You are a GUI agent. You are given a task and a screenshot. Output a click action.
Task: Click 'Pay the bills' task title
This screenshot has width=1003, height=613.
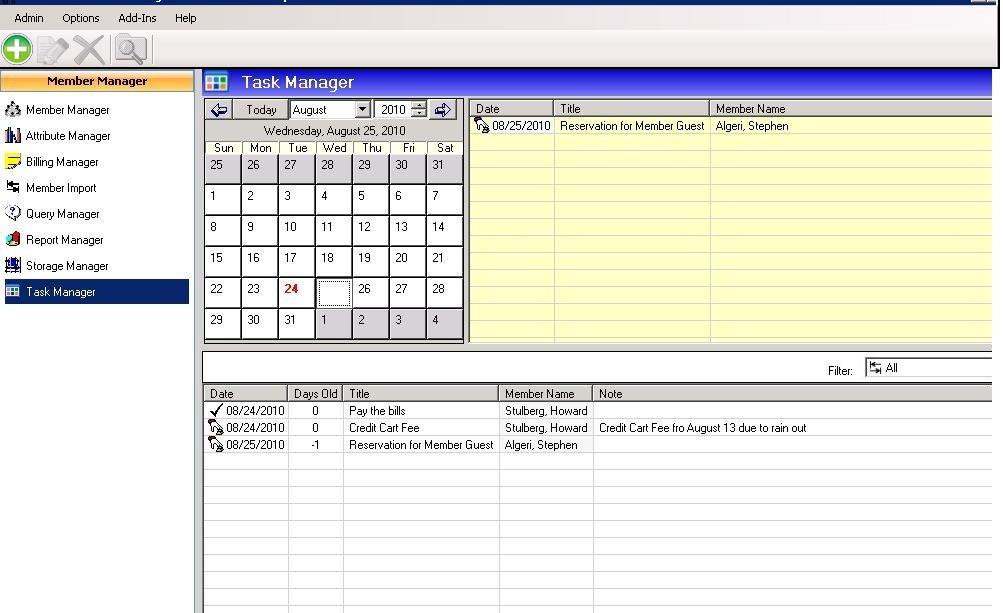(x=377, y=411)
